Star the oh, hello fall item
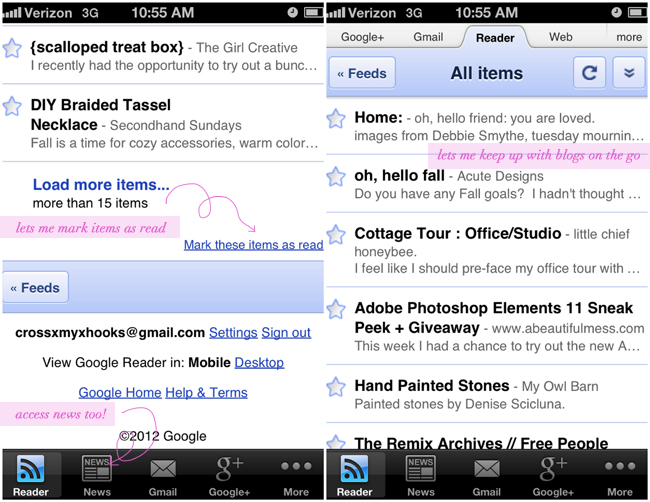 point(336,177)
